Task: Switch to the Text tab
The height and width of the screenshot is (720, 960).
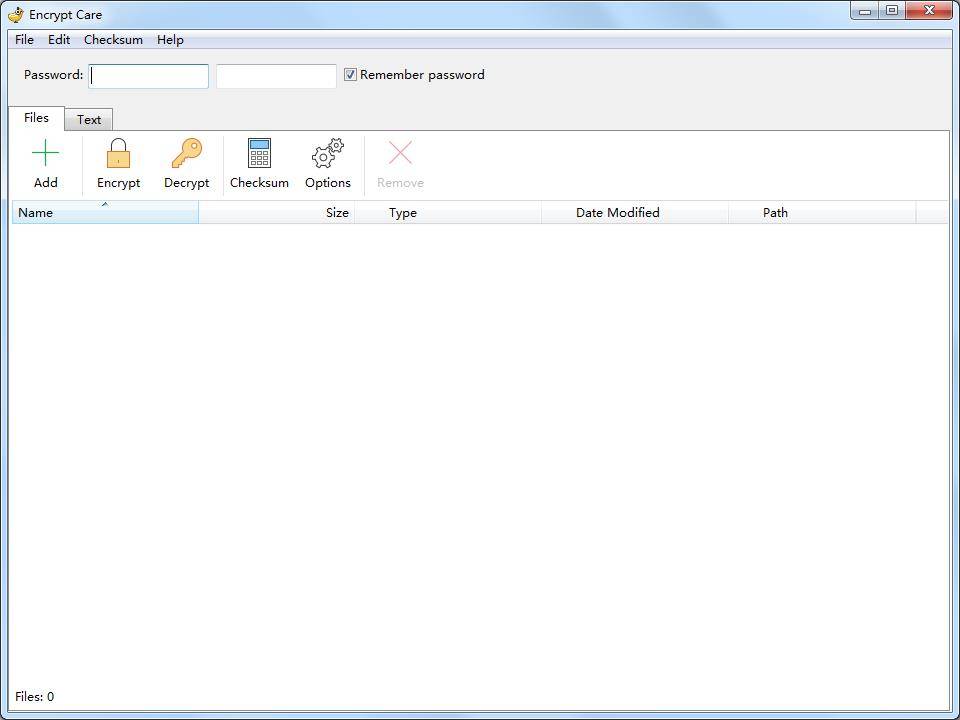Action: [x=88, y=119]
